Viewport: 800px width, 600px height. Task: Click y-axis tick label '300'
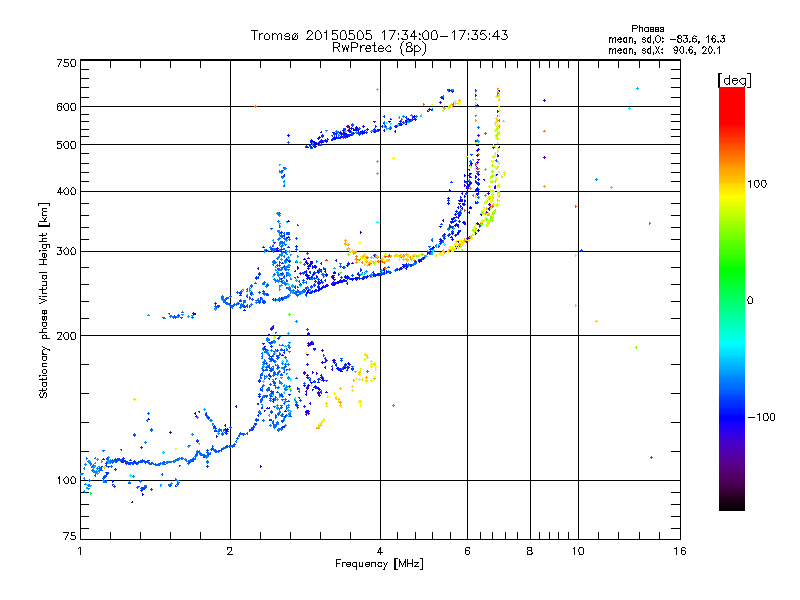click(x=66, y=251)
